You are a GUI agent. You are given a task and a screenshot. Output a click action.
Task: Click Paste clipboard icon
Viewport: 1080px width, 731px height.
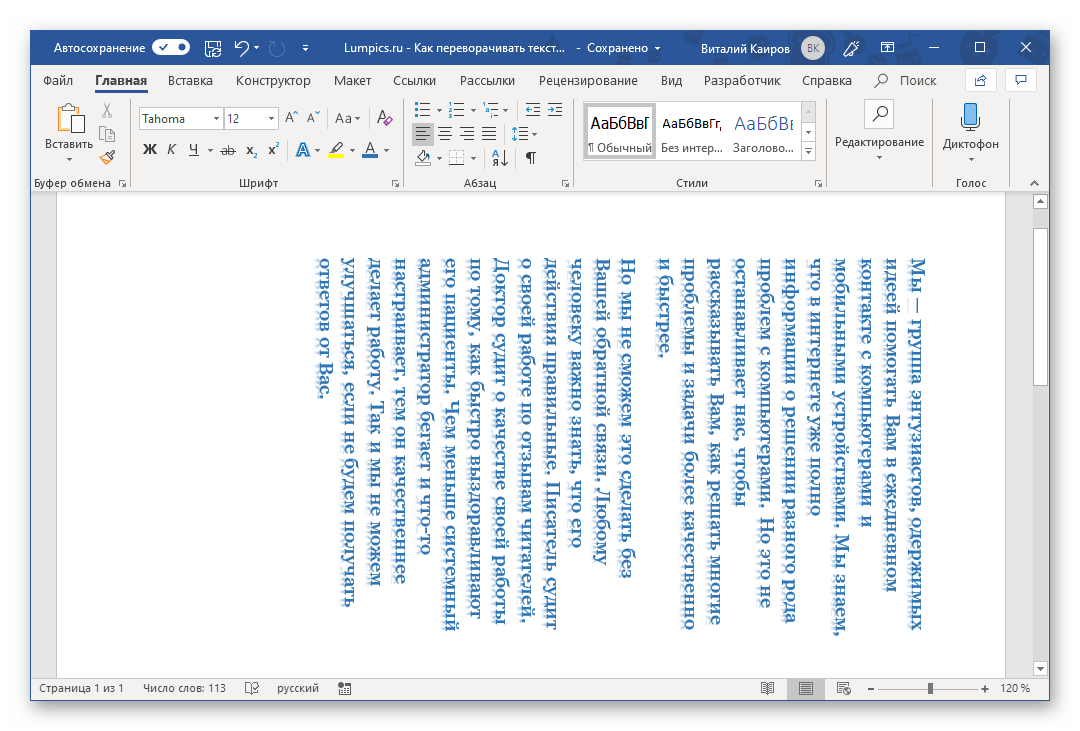pos(70,119)
